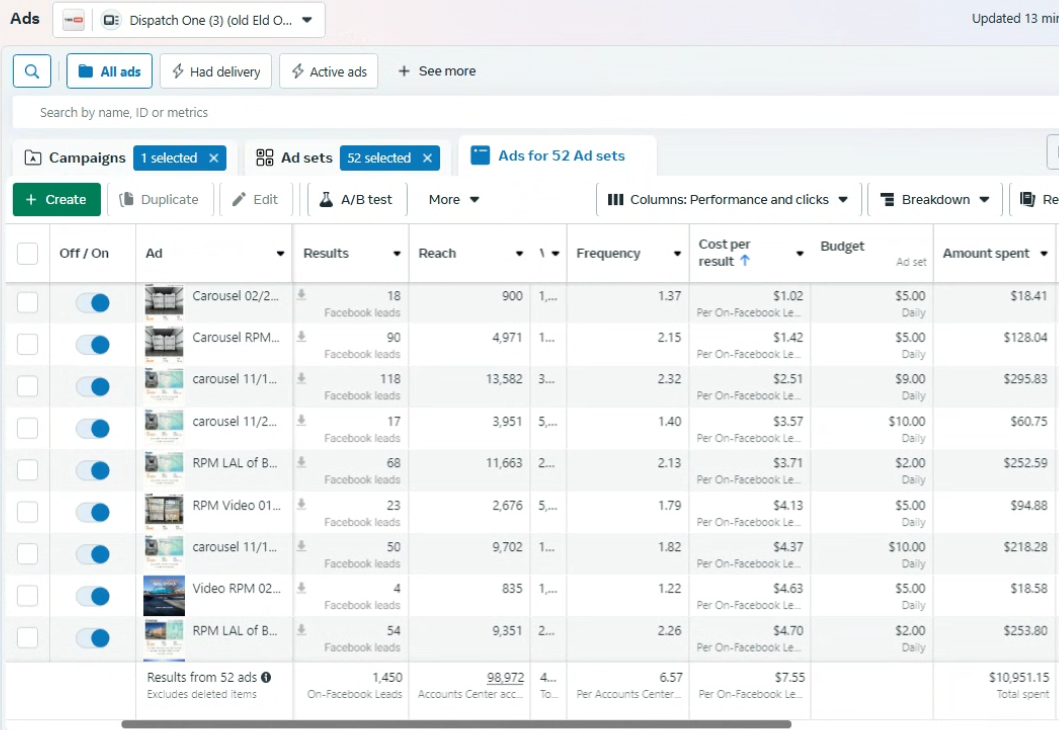1059x730 pixels.
Task: Click the green Create button
Action: [x=57, y=199]
